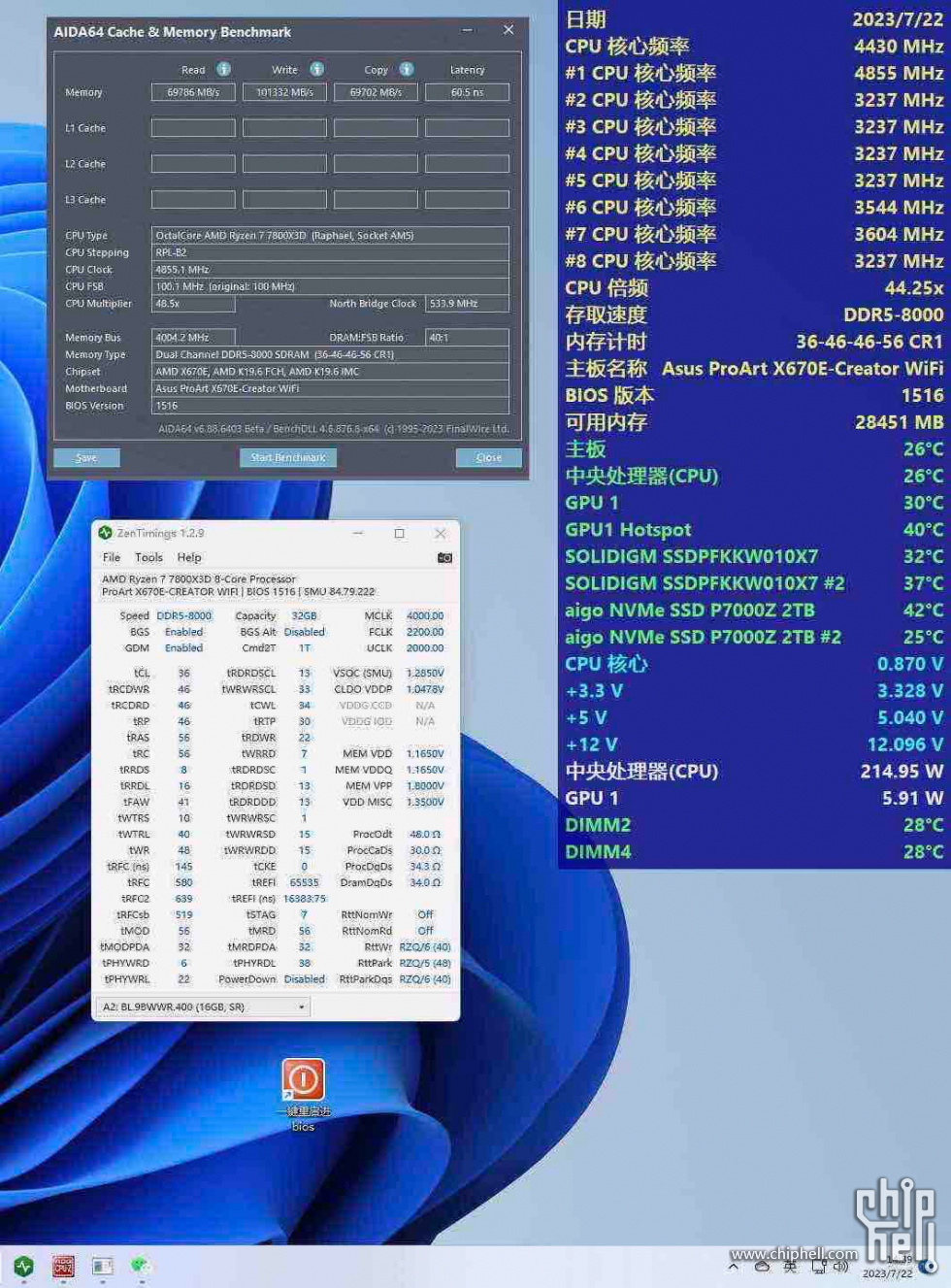The height and width of the screenshot is (1288, 951).
Task: Click the Memory Copy value 69702 MB/s
Action: point(376,92)
